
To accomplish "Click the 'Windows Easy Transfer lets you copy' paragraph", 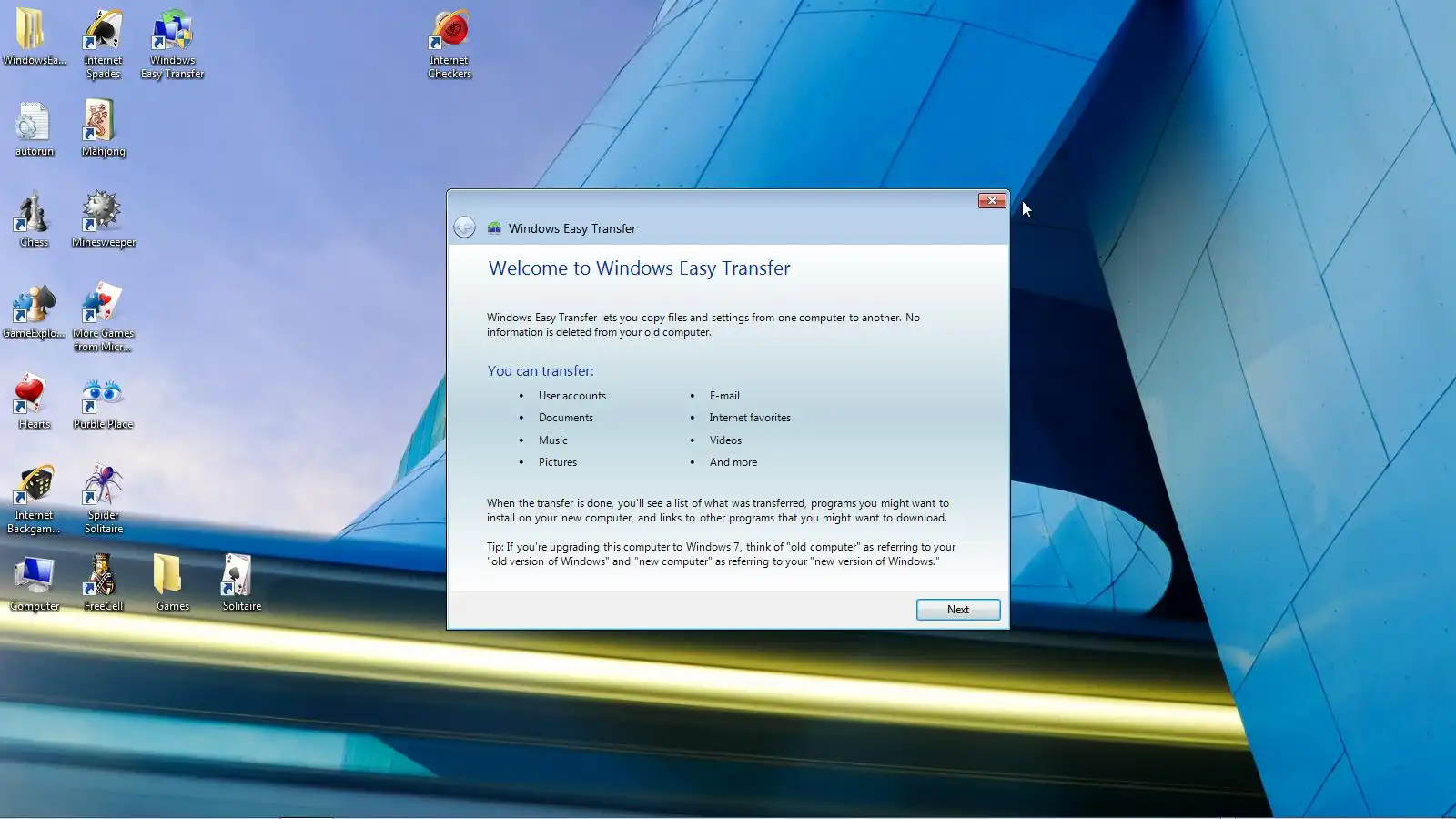I will coord(703,325).
